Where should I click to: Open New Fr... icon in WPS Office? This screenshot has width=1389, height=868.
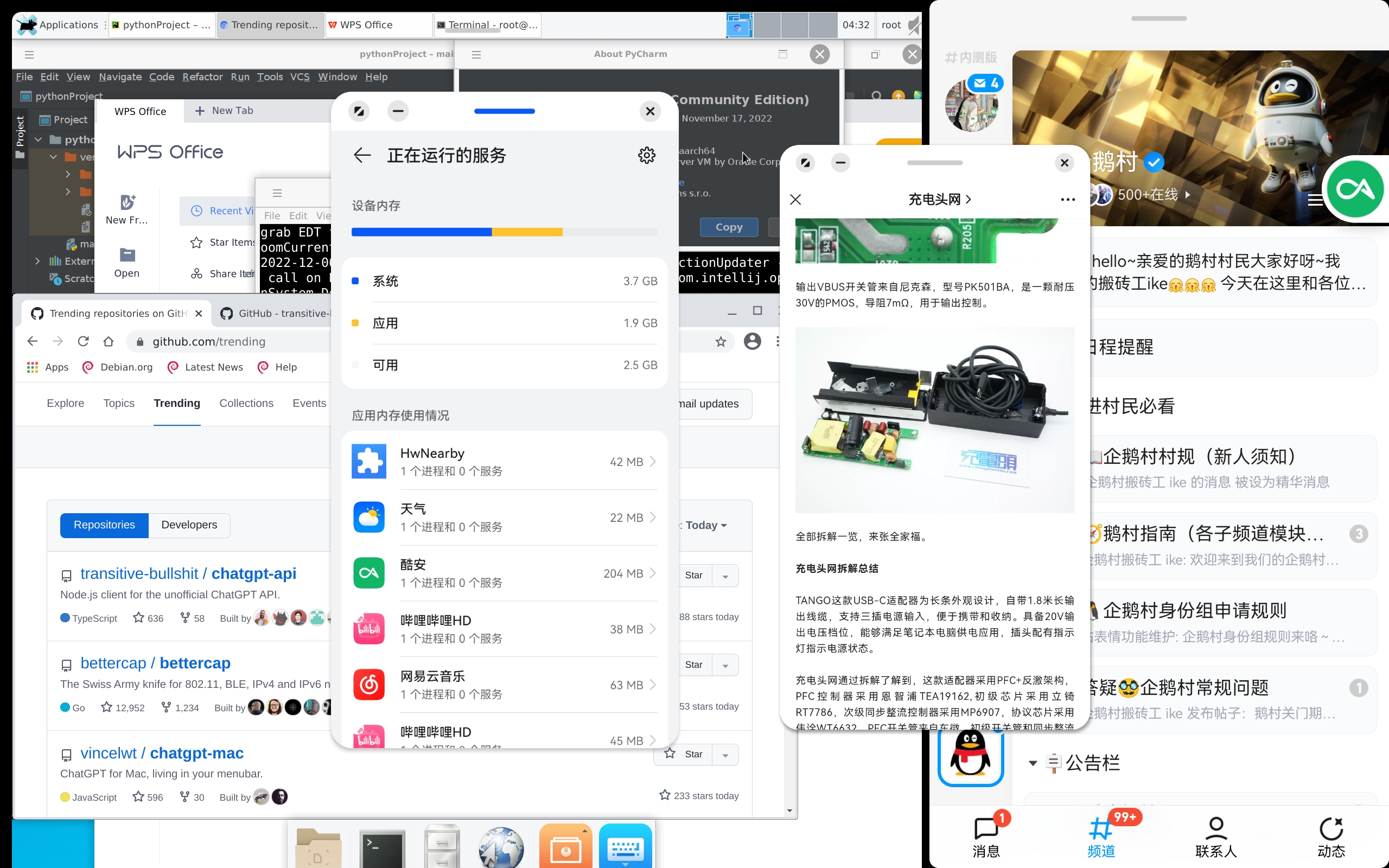click(x=127, y=209)
